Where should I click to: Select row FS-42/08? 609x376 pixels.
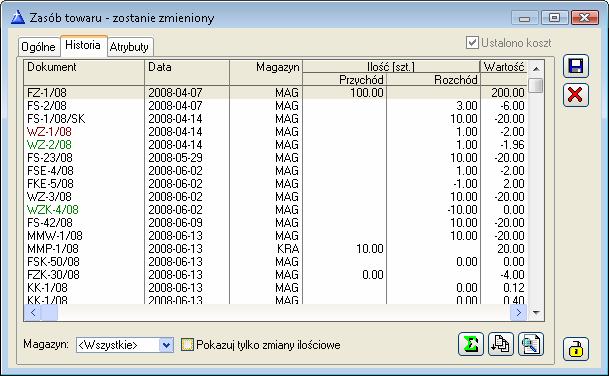[x=274, y=223]
